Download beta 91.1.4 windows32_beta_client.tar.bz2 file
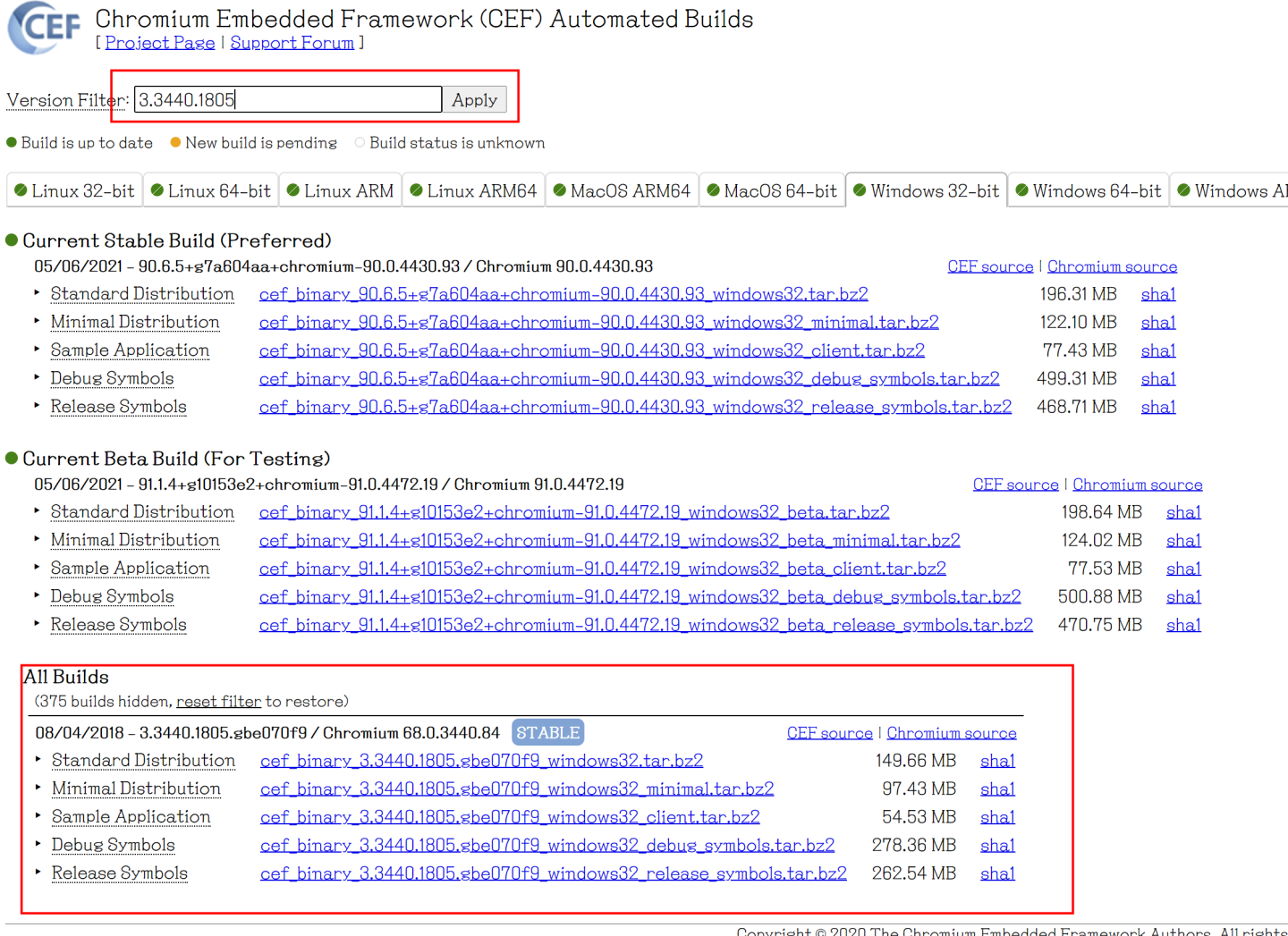Screen dimensions: 1288x936 click(603, 569)
